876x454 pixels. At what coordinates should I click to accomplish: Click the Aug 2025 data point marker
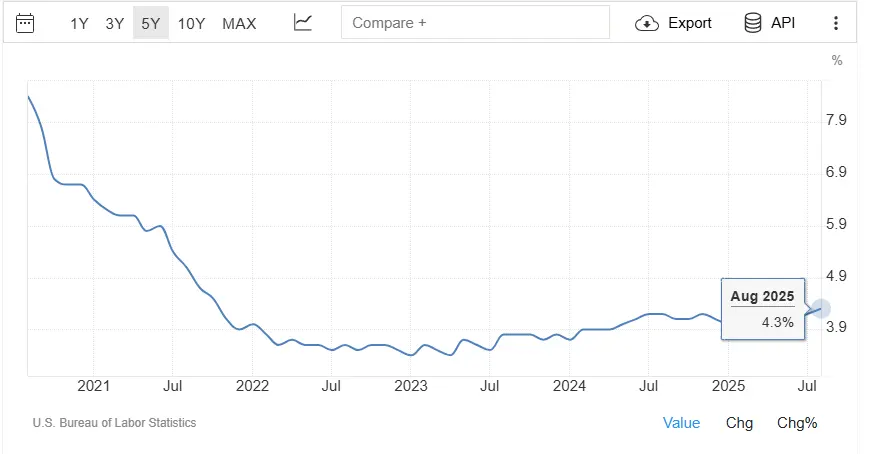[821, 309]
